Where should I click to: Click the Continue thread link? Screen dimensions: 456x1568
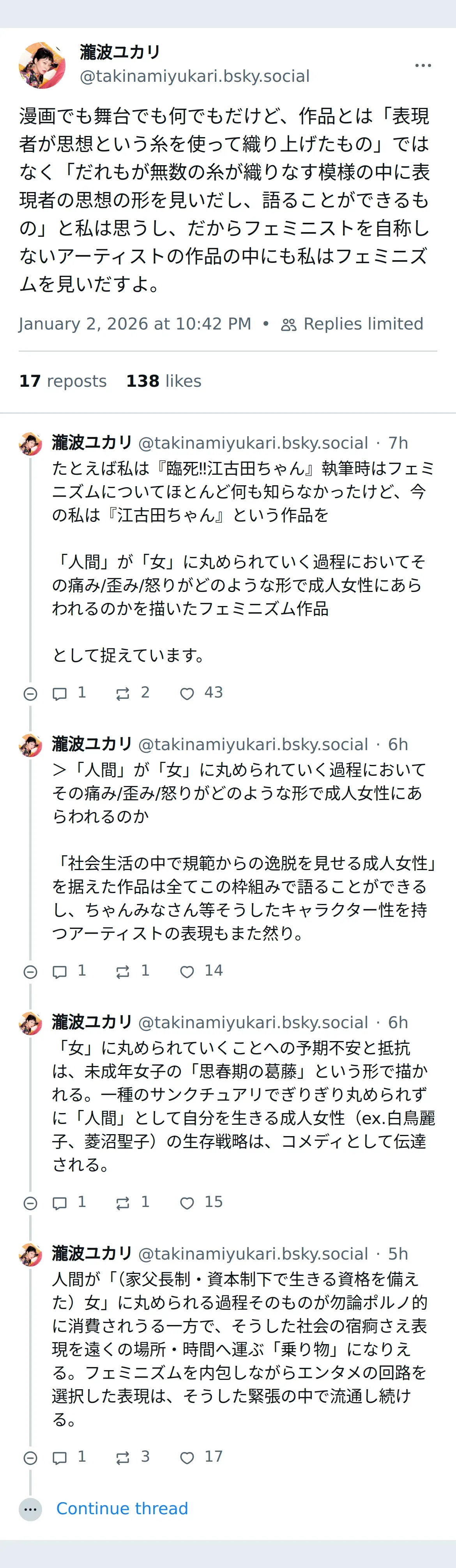pos(122,1508)
